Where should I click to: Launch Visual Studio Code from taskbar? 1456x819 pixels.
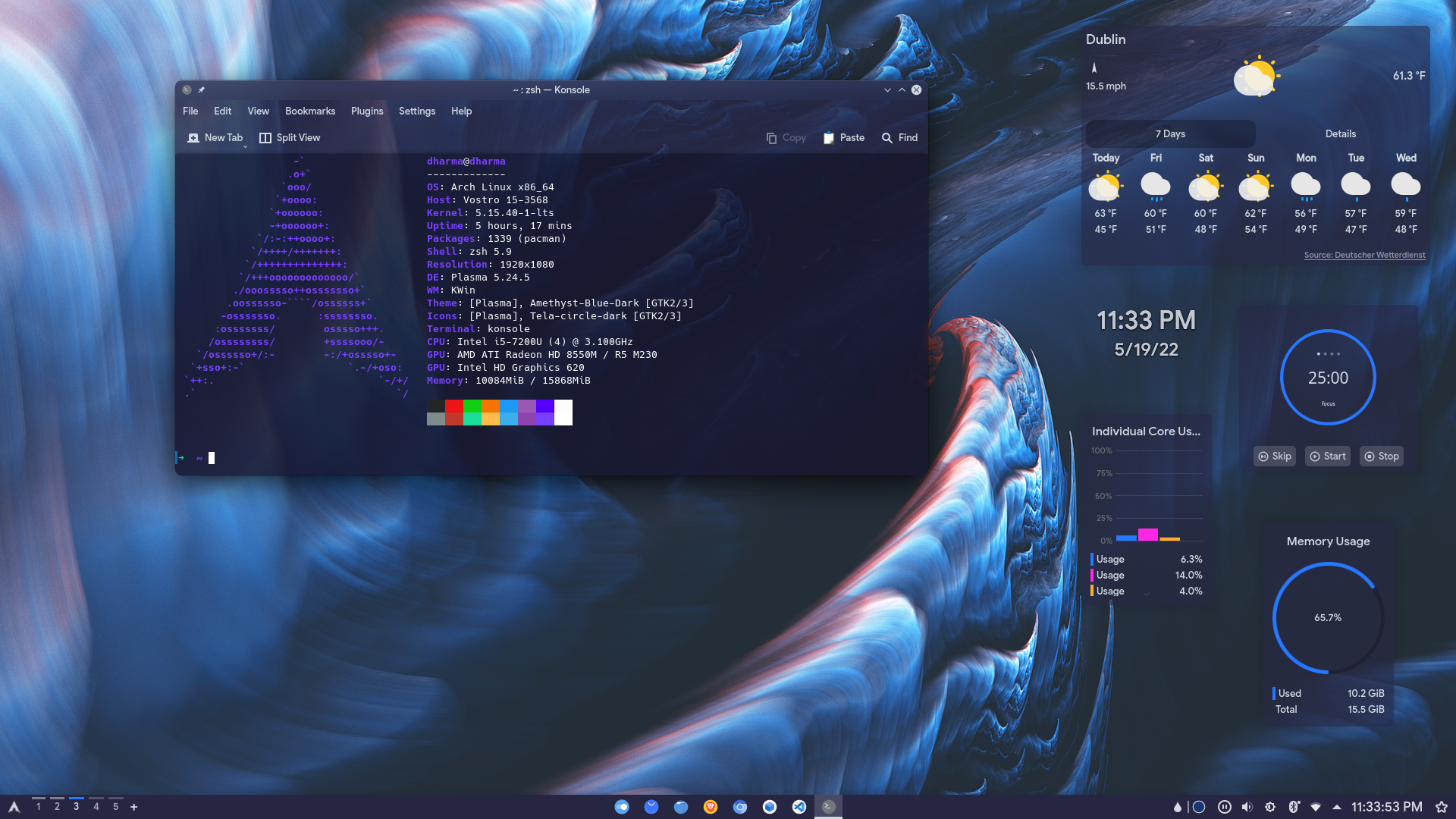799,807
